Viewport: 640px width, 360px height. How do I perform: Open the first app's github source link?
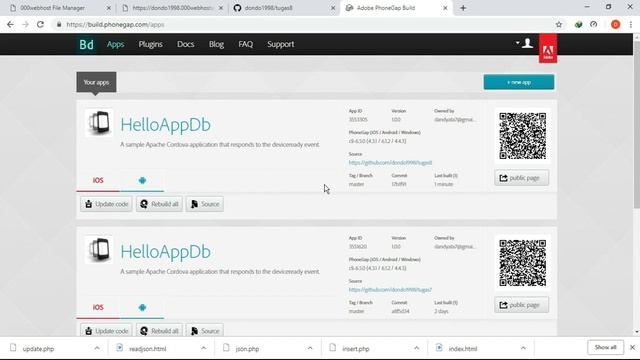(x=390, y=162)
